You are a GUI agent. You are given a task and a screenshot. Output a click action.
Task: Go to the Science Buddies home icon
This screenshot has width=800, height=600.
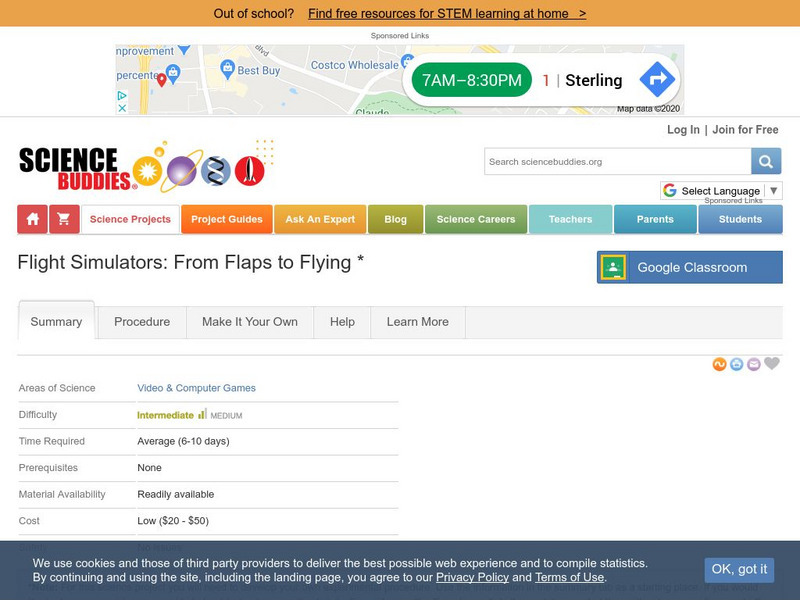[33, 219]
